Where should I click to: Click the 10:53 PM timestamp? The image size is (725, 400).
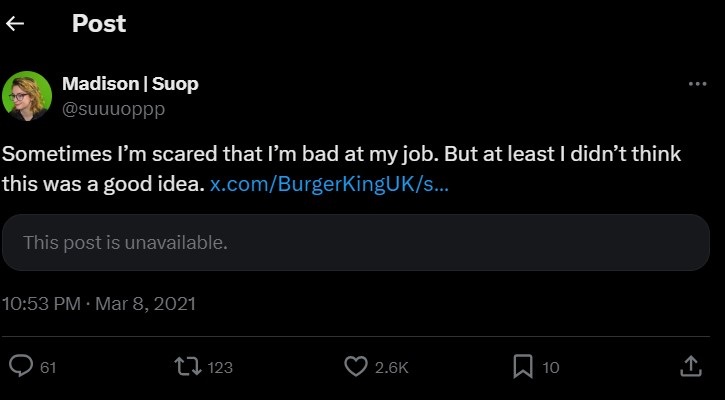tap(40, 302)
